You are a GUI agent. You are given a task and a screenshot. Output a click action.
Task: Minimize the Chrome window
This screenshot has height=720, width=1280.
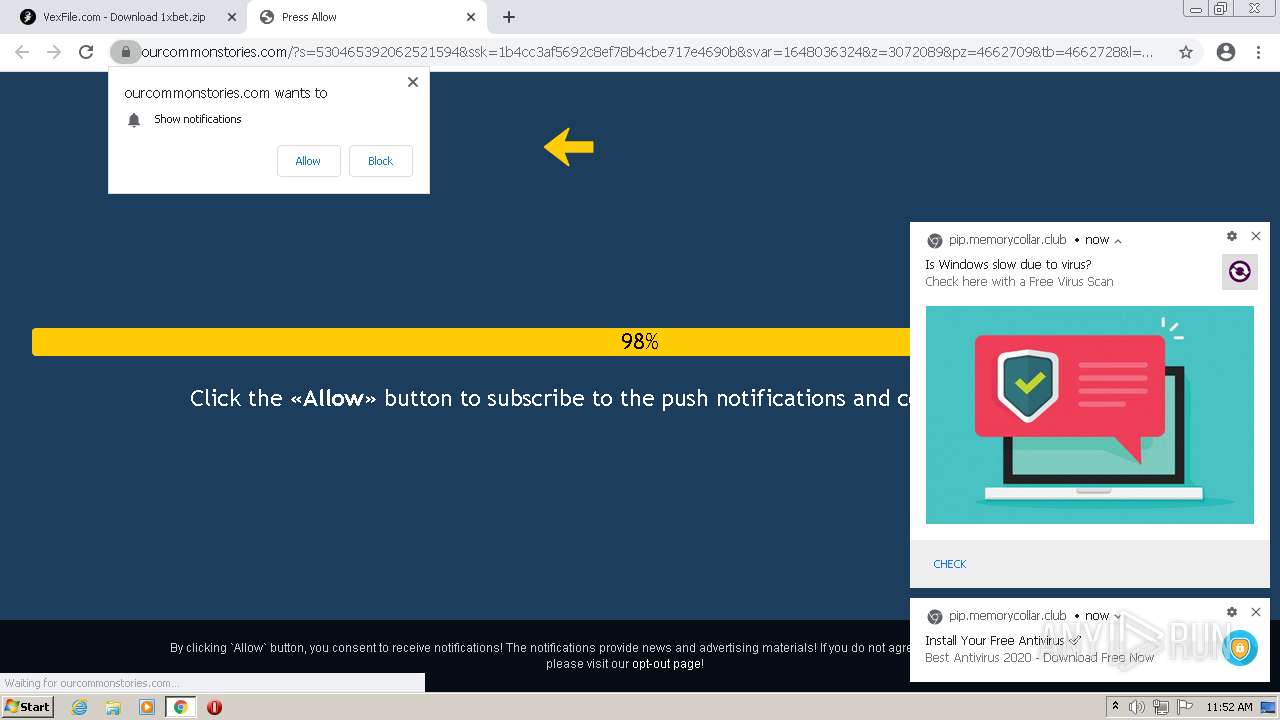1195,9
